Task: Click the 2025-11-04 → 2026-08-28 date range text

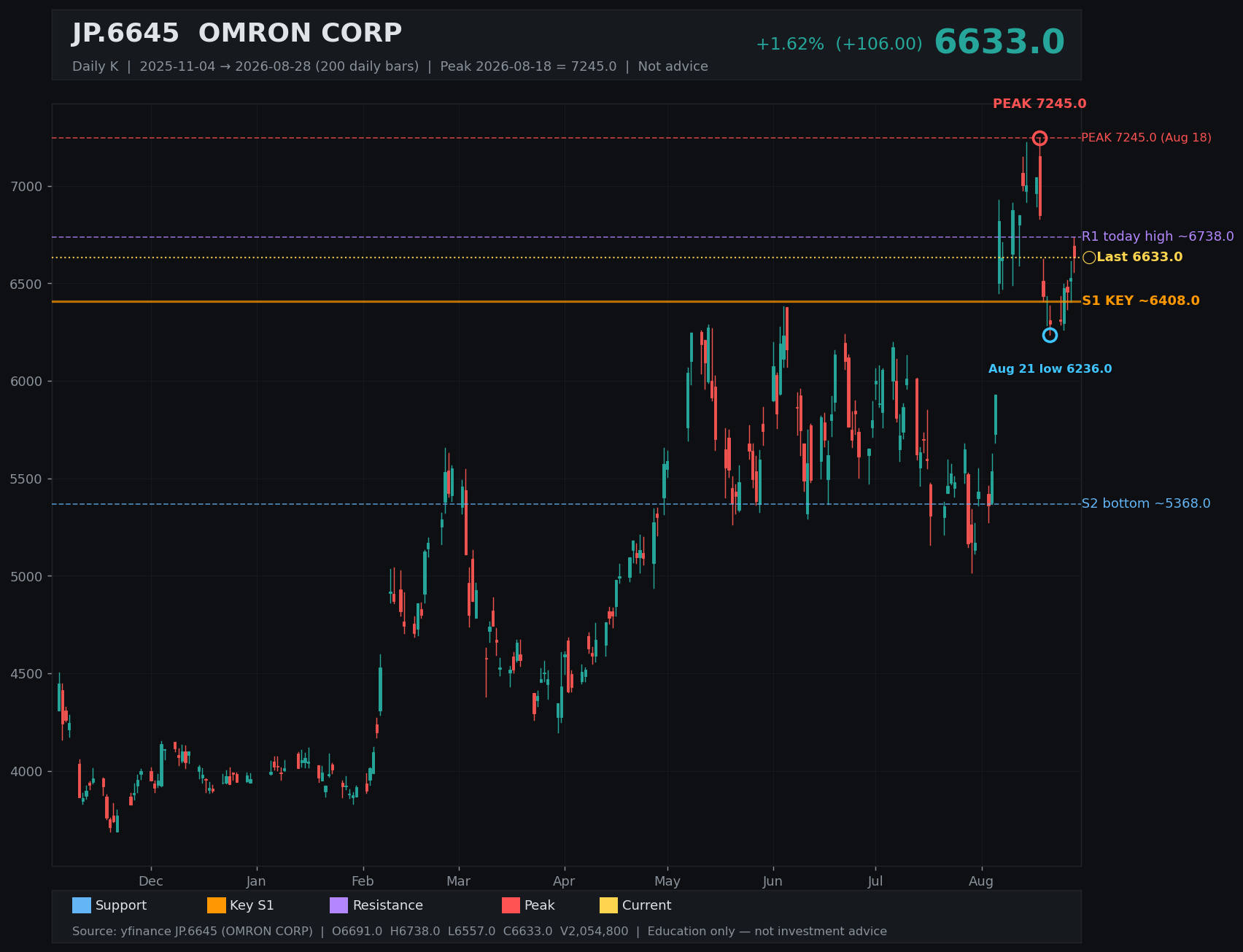Action: pyautogui.click(x=279, y=66)
